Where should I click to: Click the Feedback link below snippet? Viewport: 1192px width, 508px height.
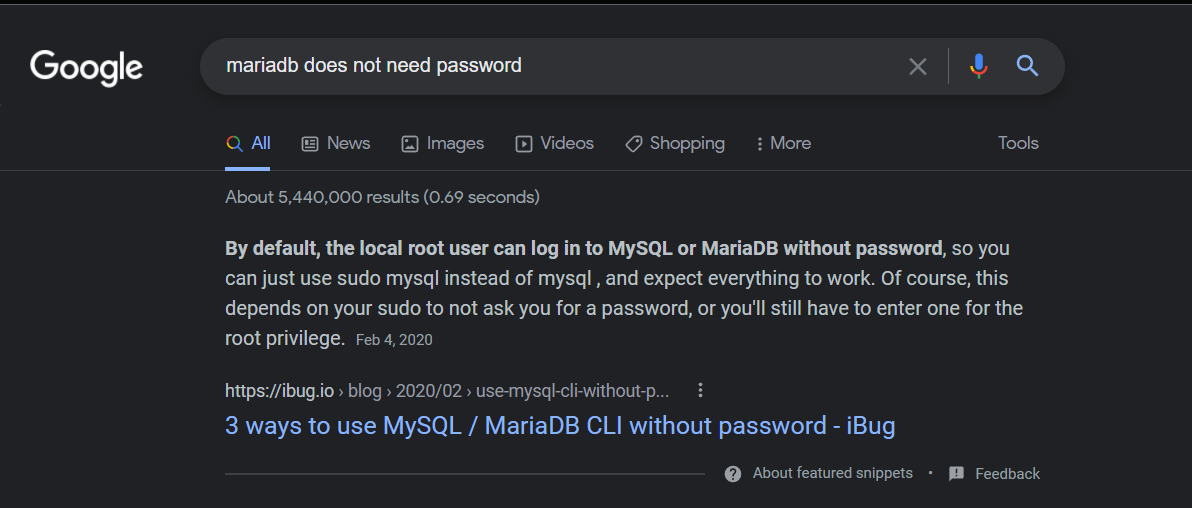pyautogui.click(x=1007, y=474)
